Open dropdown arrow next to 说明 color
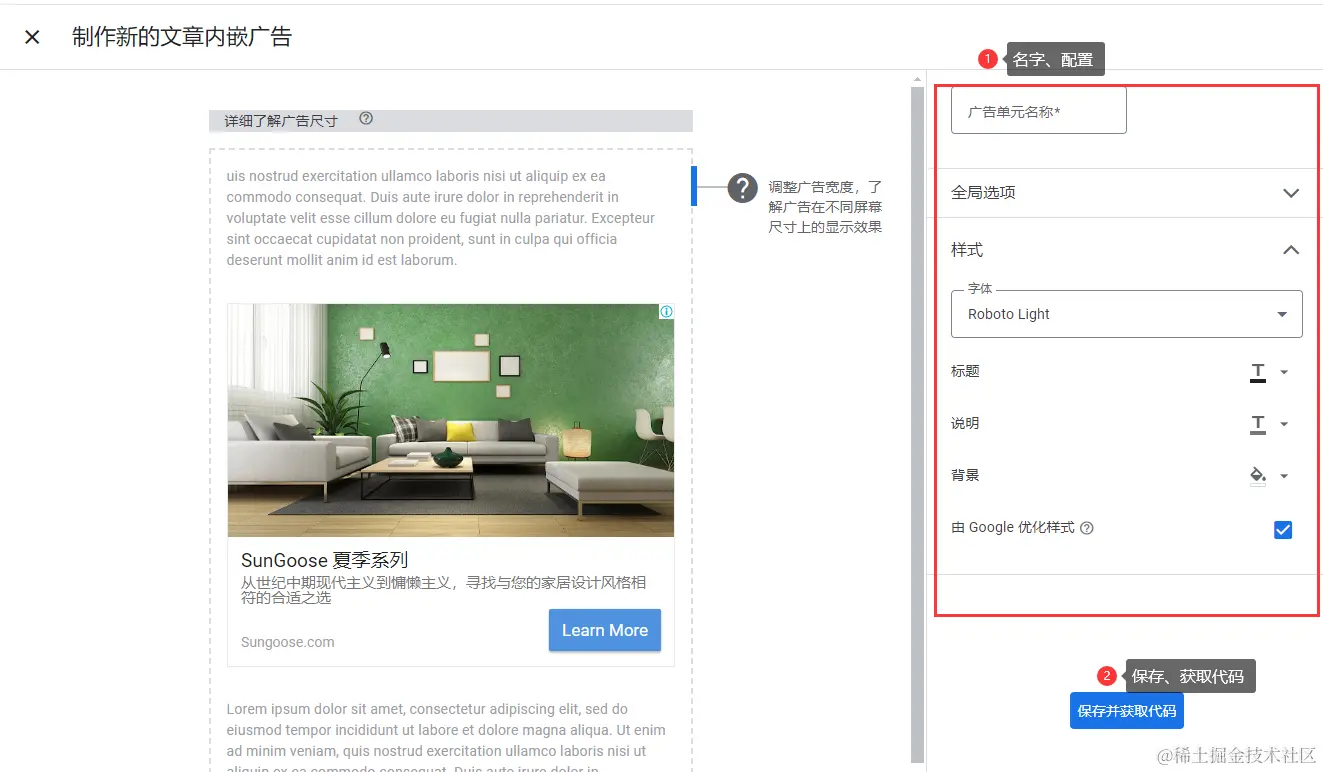Viewport: 1323px width, 772px height. coord(1284,424)
